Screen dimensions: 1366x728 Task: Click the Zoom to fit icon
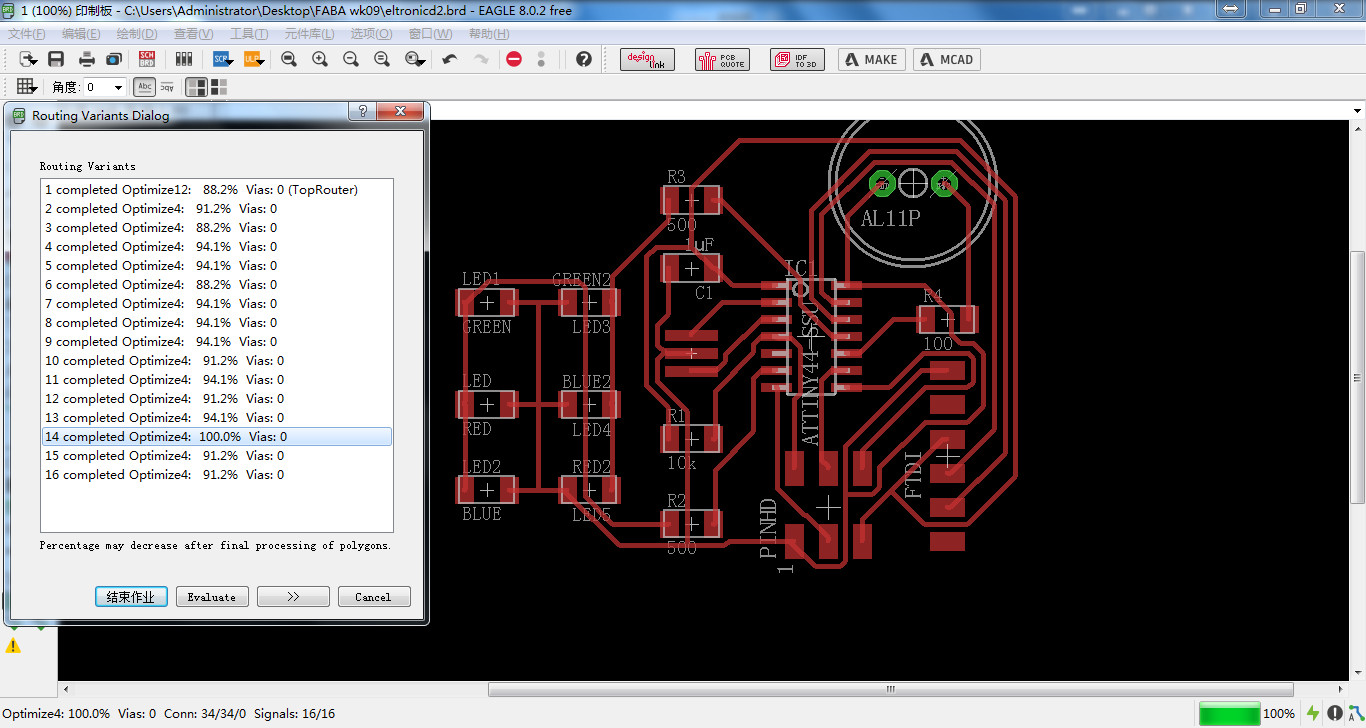[x=289, y=59]
